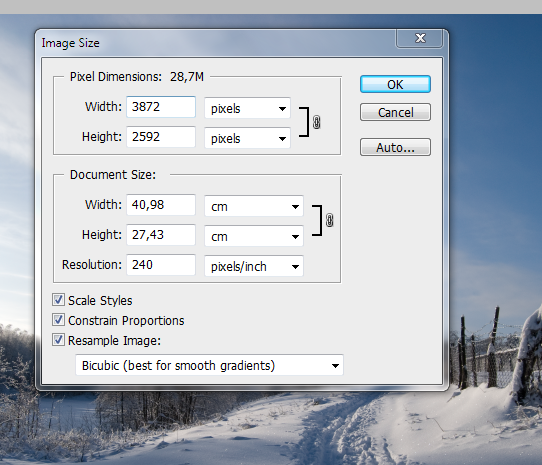Open the pixel Width units dropdown

click(247, 108)
